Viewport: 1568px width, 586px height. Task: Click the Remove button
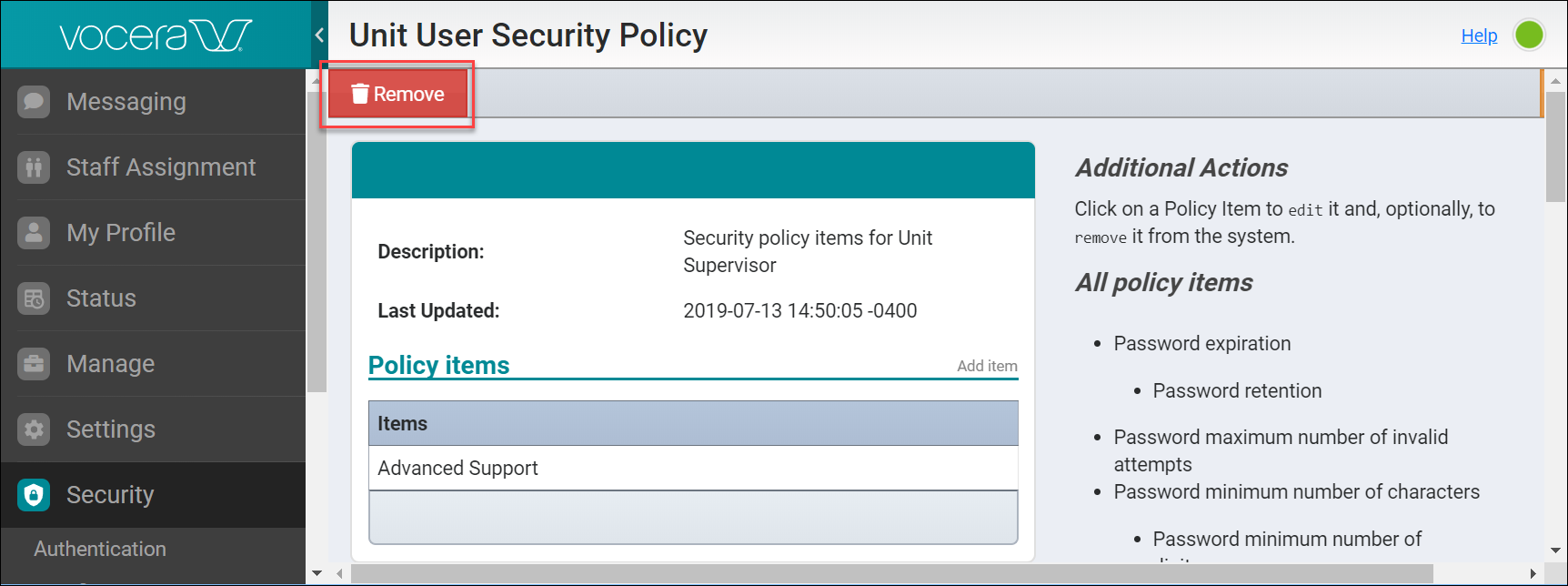point(397,94)
